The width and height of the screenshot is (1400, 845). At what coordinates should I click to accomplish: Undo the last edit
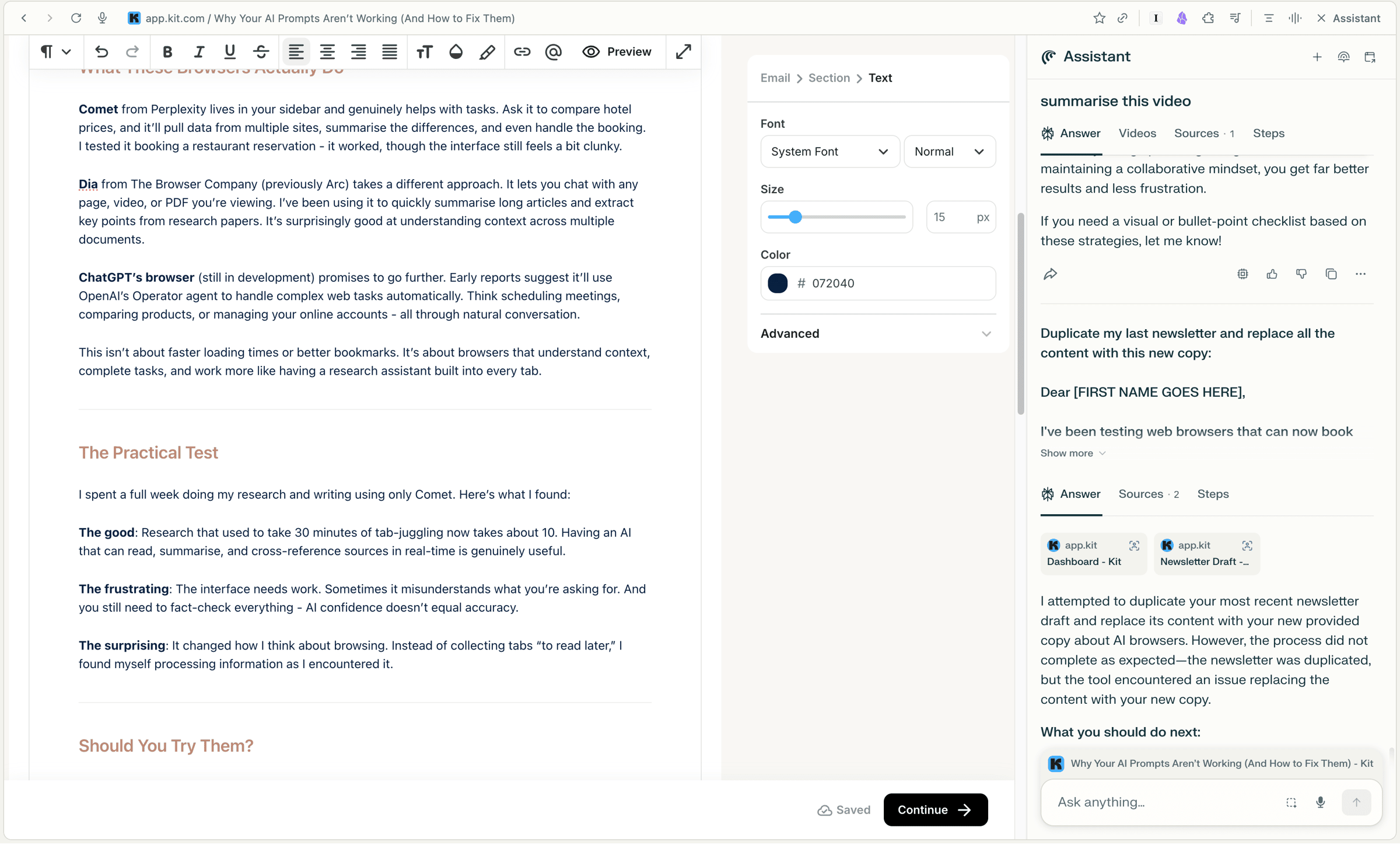(x=101, y=52)
